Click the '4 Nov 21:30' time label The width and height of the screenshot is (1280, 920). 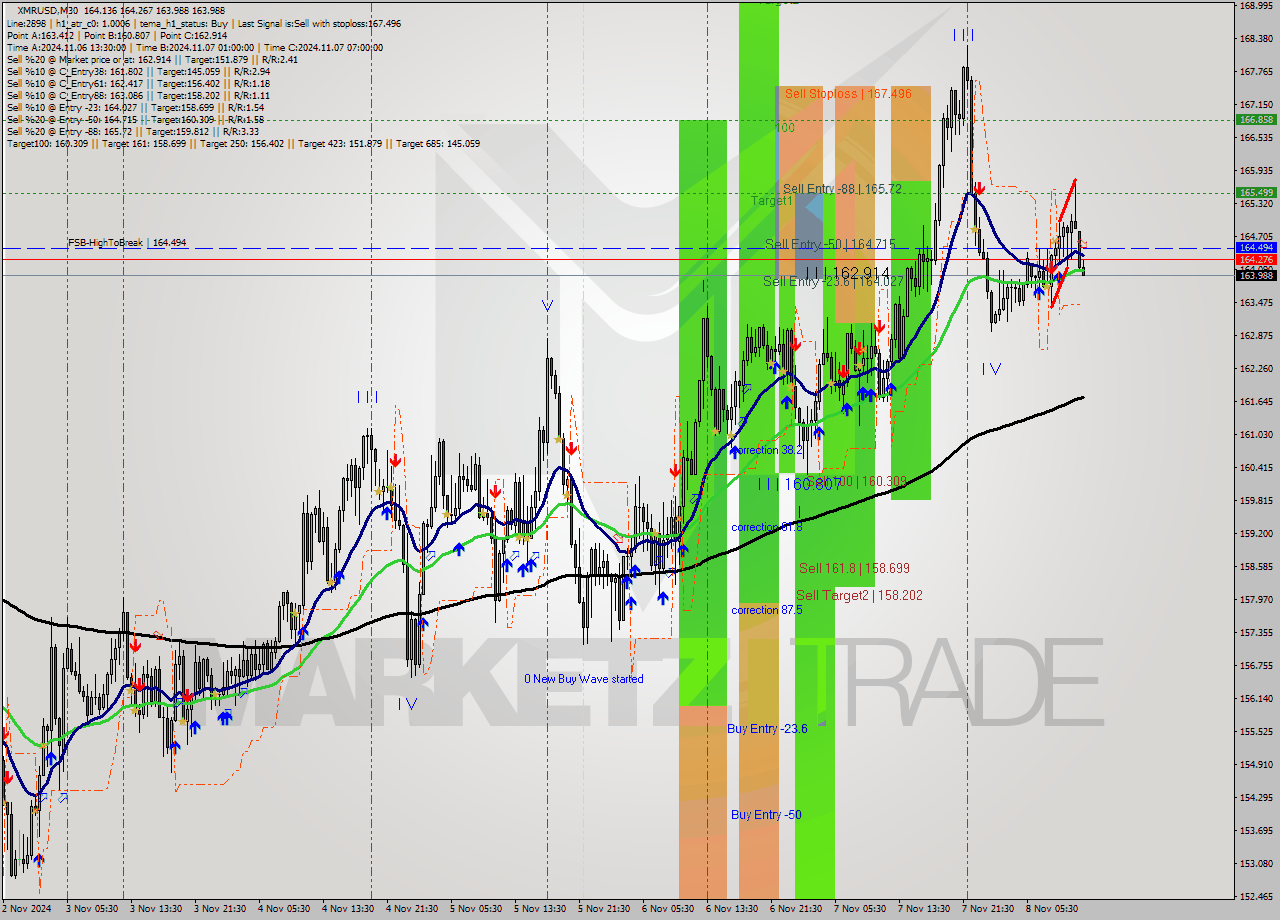pos(412,909)
